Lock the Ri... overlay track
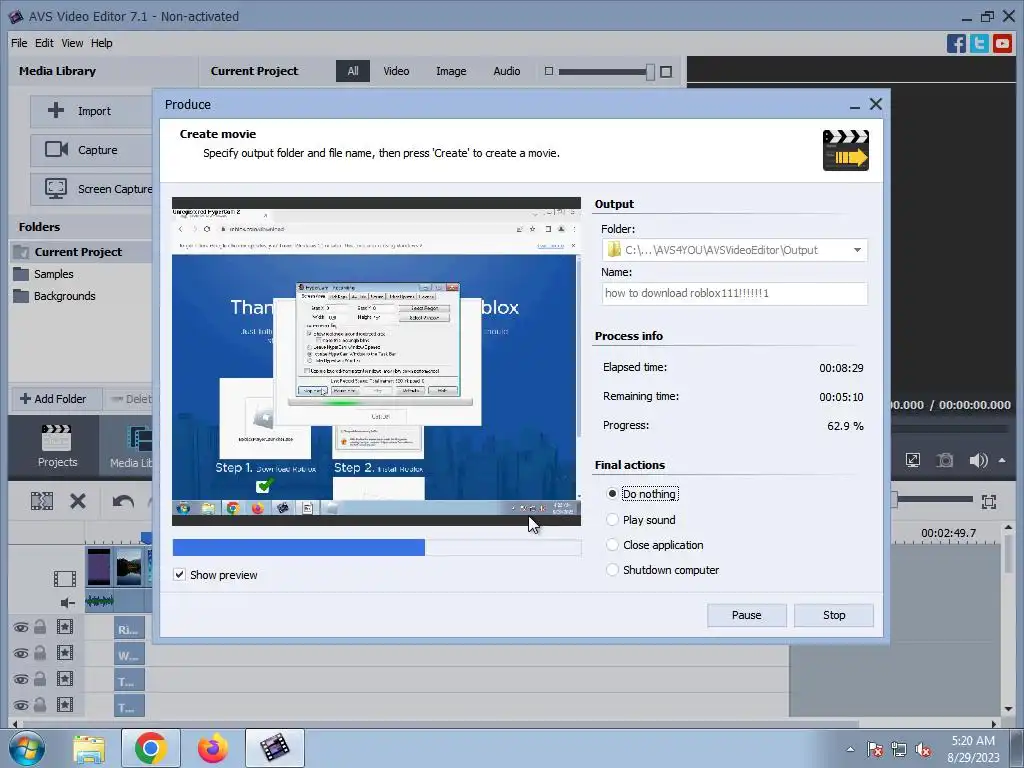Image resolution: width=1024 pixels, height=768 pixels. [x=40, y=628]
